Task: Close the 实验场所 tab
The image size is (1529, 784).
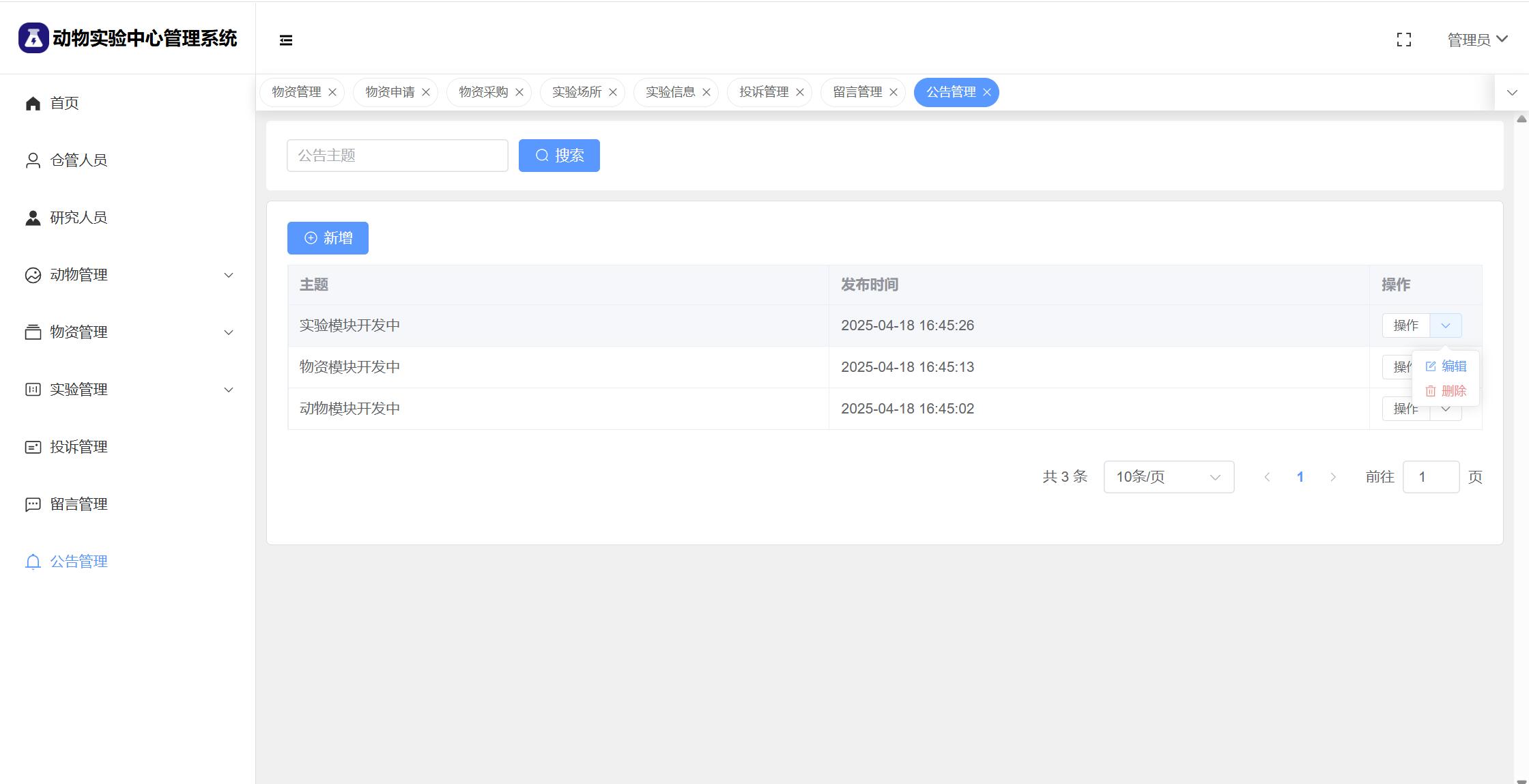Action: point(613,92)
